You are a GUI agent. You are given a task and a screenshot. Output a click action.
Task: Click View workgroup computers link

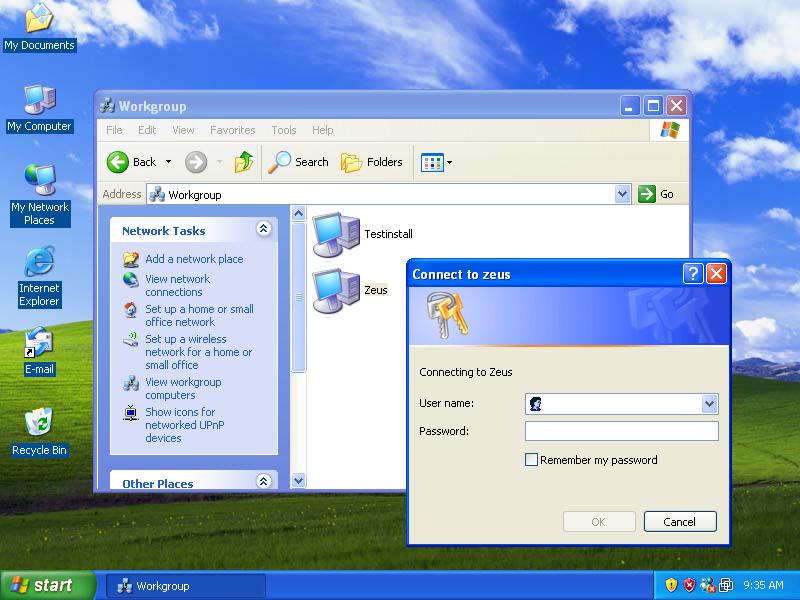183,389
